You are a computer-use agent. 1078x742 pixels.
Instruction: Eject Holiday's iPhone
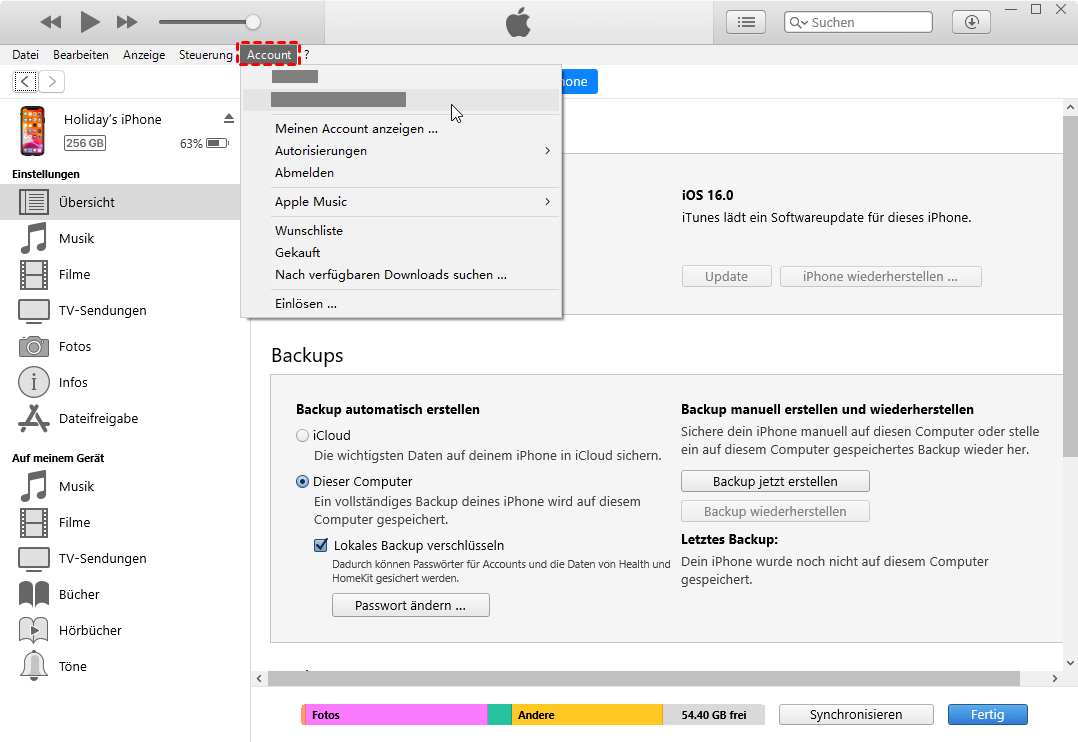229,119
